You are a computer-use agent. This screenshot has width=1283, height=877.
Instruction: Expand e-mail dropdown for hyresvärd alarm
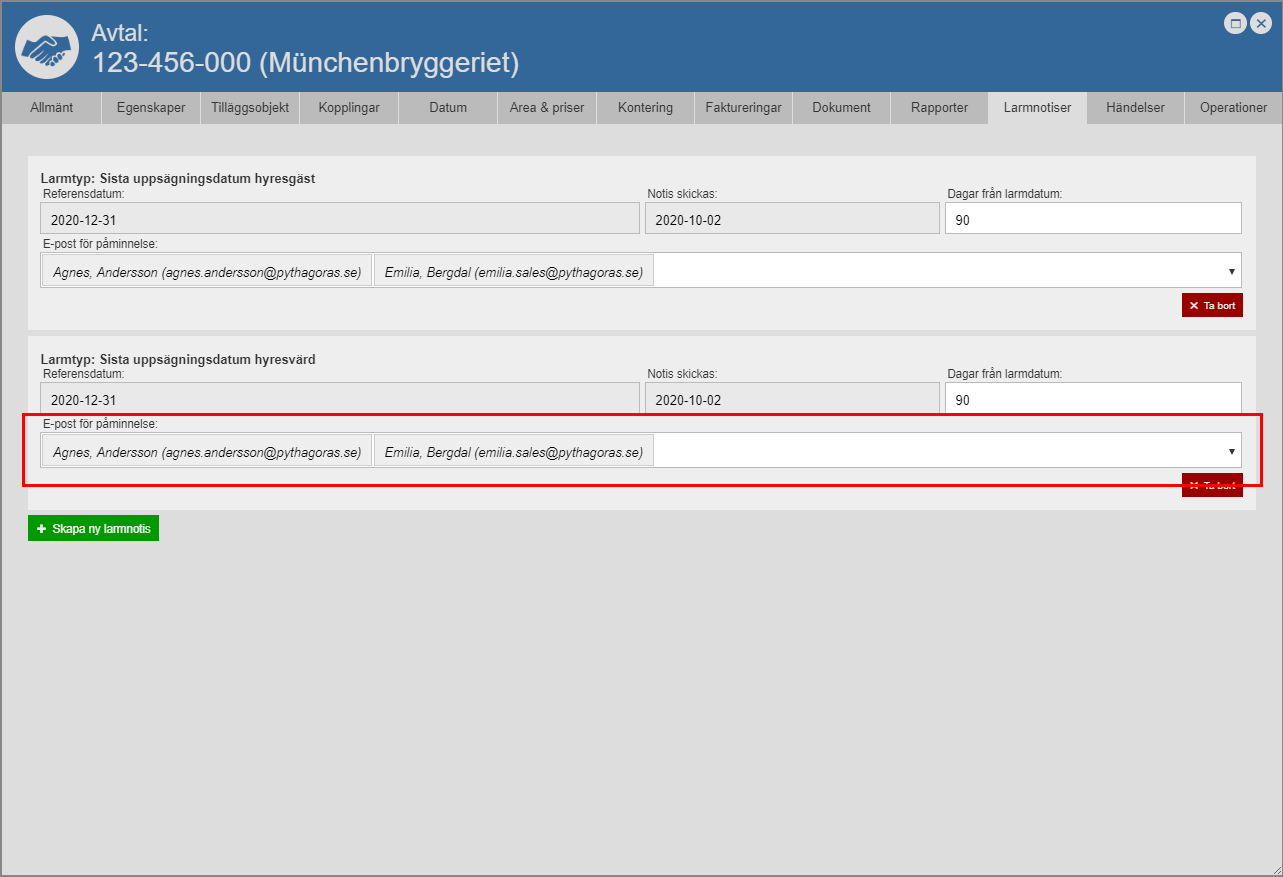pos(1231,451)
